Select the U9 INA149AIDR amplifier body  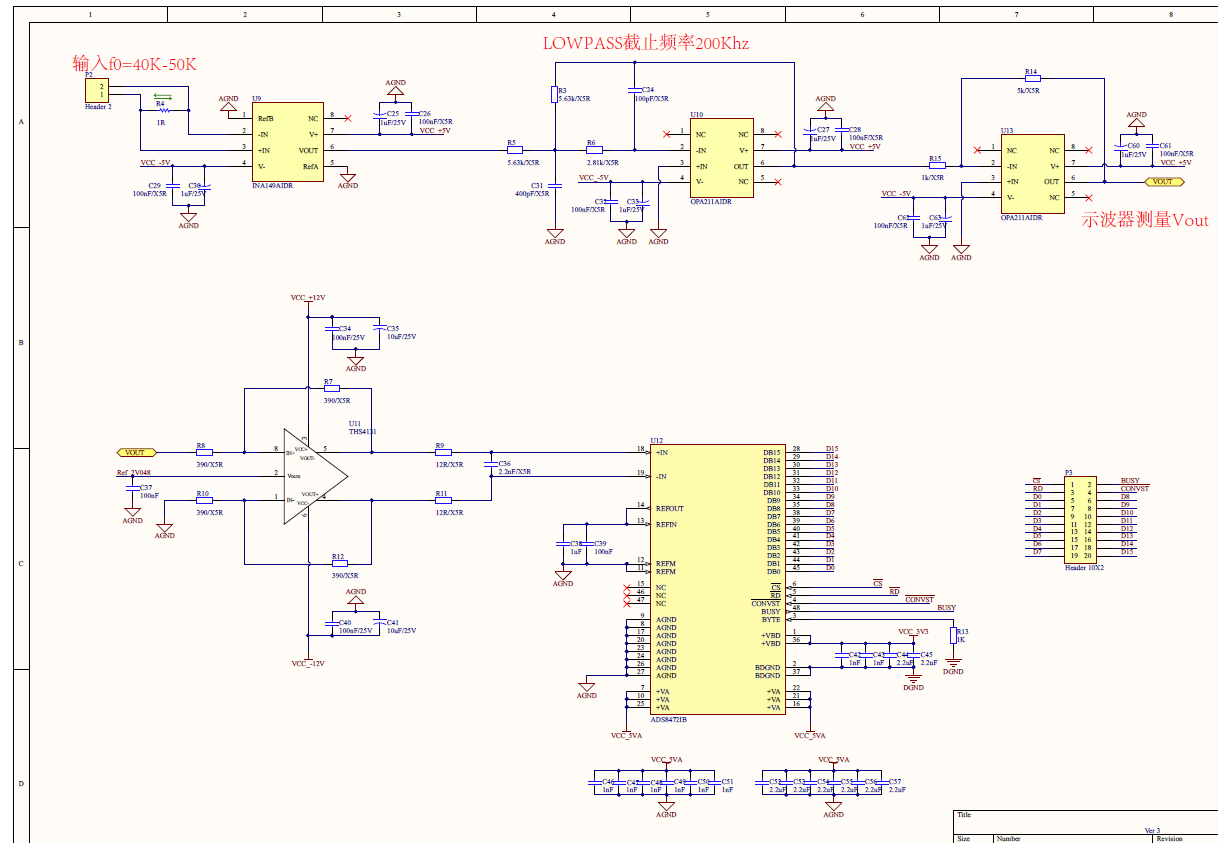pyautogui.click(x=286, y=141)
